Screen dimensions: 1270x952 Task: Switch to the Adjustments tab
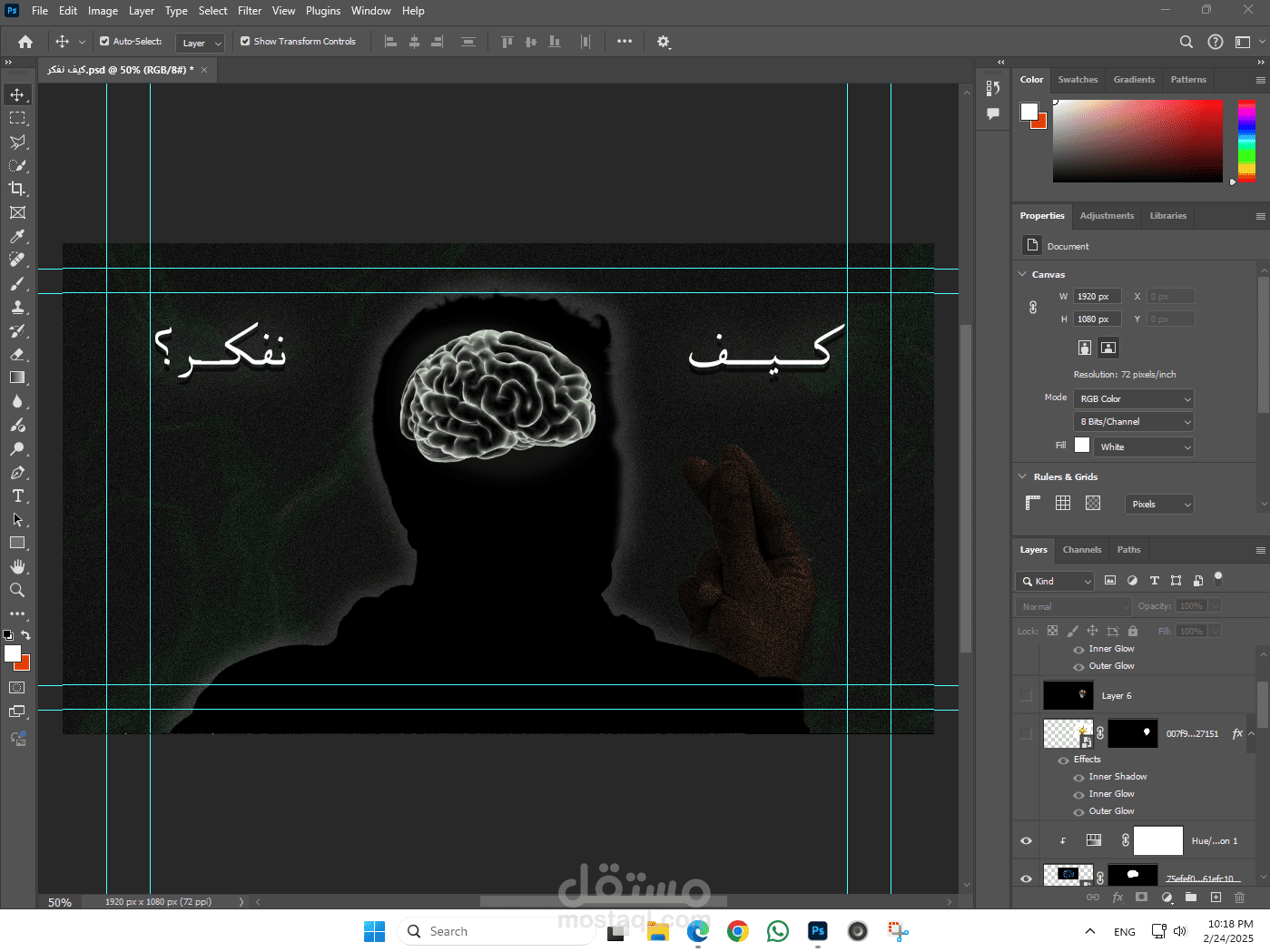click(x=1107, y=216)
